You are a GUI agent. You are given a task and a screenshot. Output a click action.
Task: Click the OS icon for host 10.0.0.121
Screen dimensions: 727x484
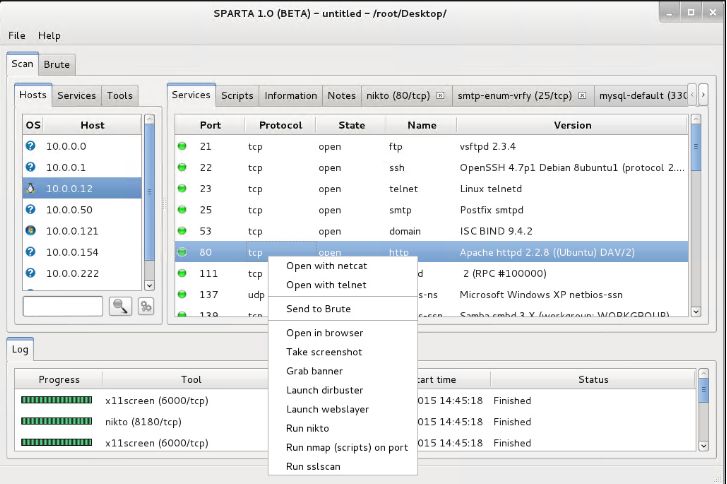click(x=32, y=230)
